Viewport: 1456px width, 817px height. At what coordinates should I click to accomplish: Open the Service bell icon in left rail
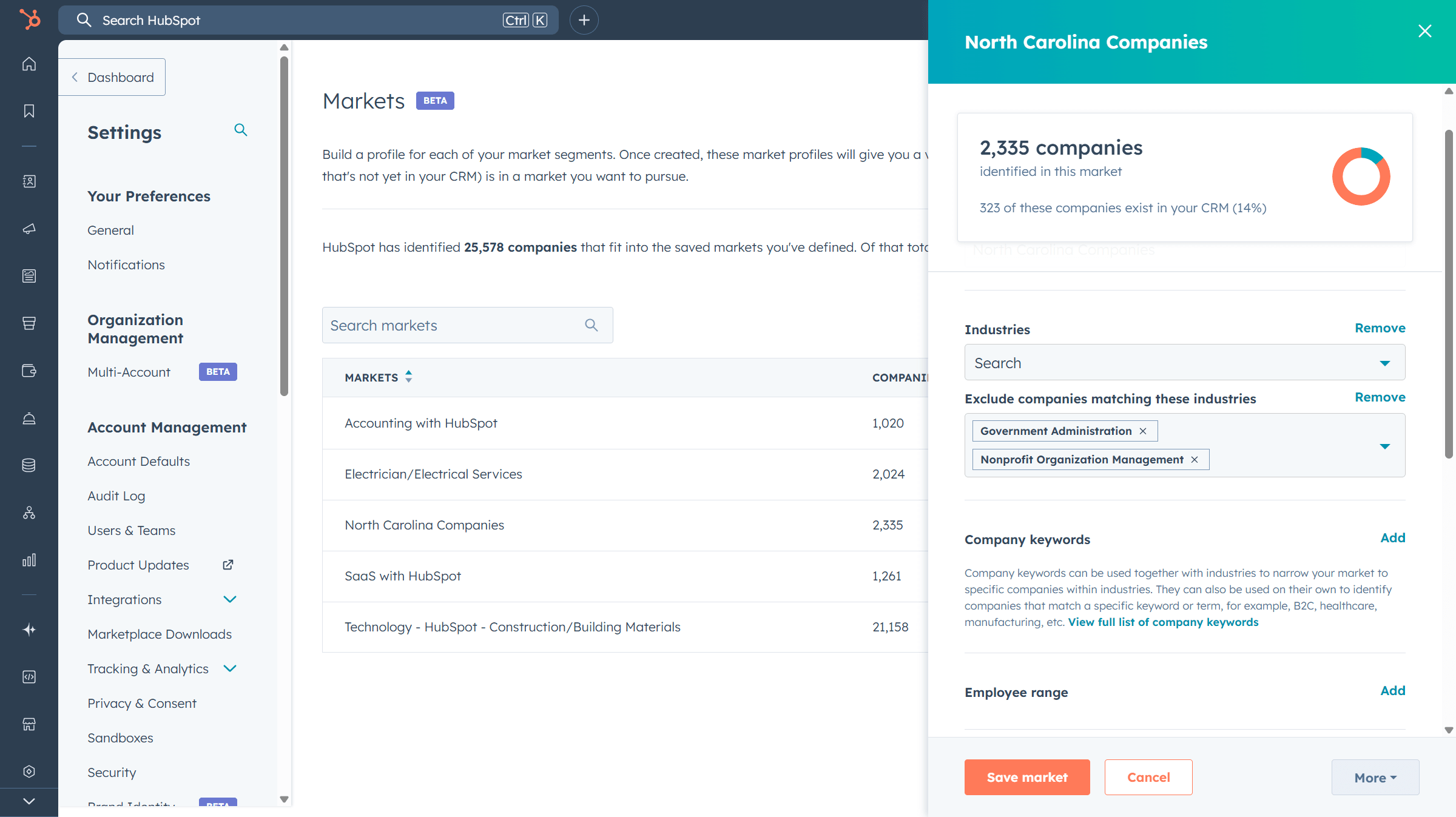tap(29, 418)
